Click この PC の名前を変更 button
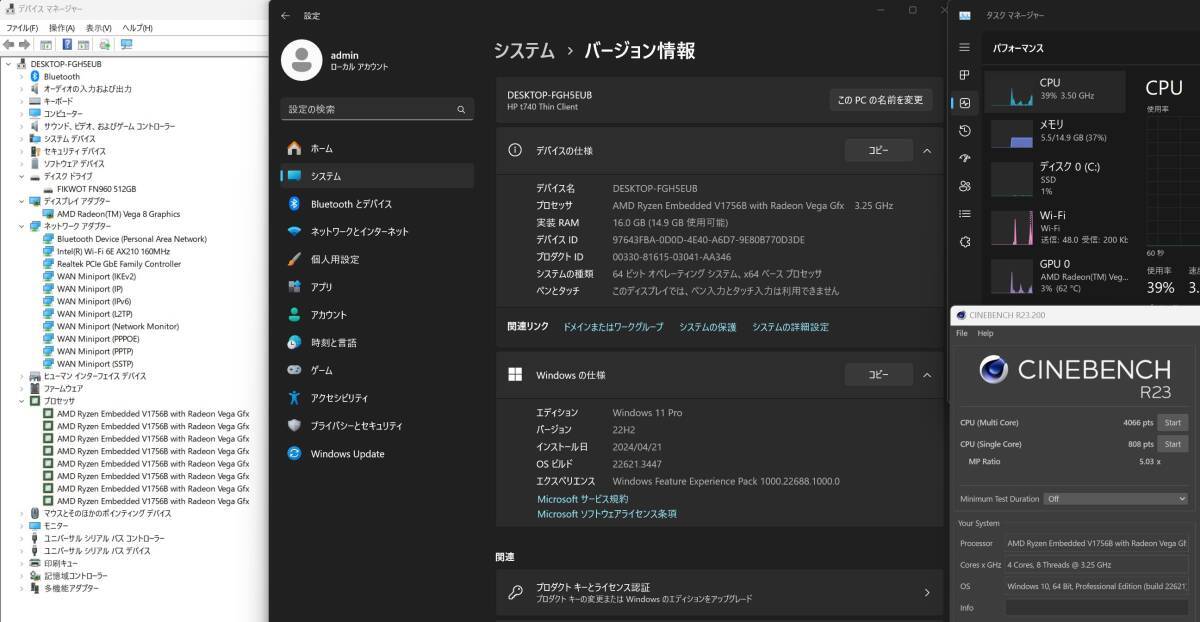 880,100
